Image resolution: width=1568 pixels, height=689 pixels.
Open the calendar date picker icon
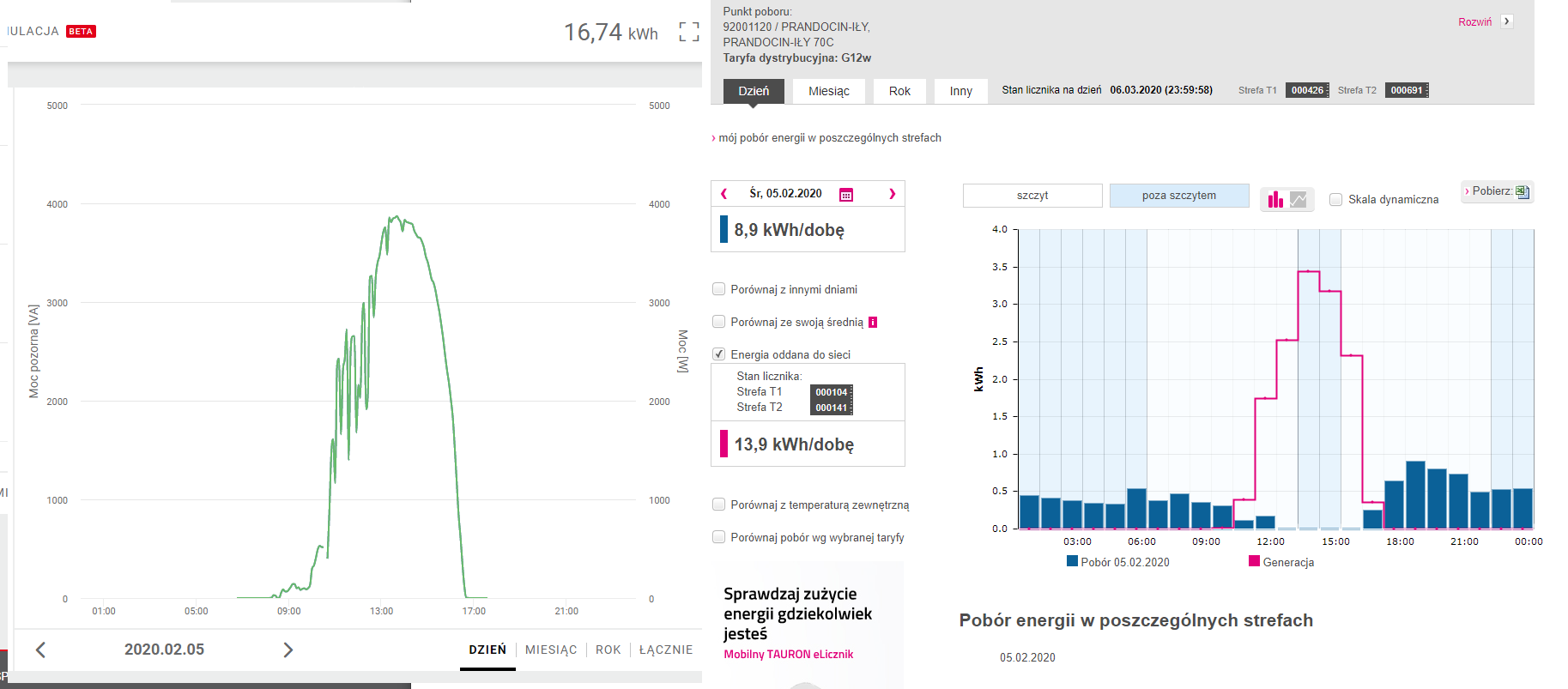[x=845, y=195]
